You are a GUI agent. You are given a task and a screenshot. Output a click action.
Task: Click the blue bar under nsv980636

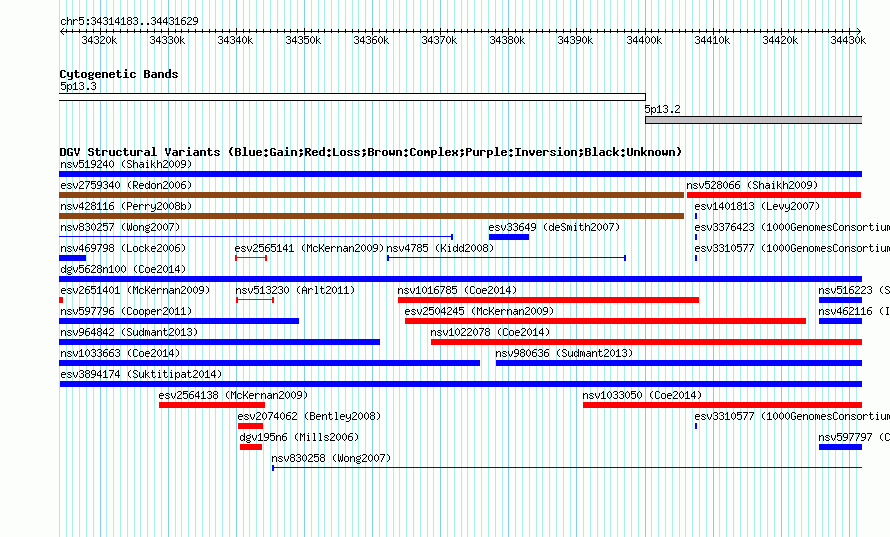coord(679,363)
